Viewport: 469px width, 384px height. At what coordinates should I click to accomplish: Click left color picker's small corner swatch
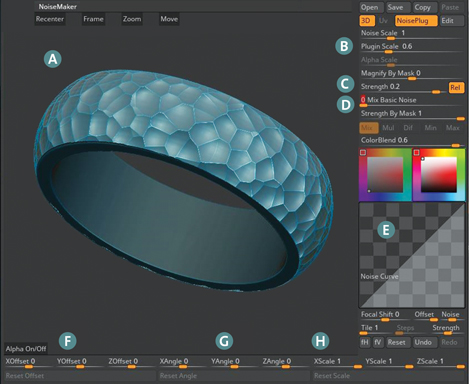tap(363, 152)
